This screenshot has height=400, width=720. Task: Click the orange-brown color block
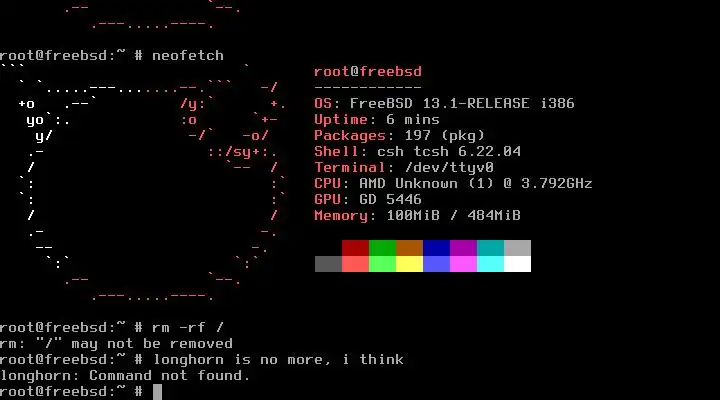point(410,248)
